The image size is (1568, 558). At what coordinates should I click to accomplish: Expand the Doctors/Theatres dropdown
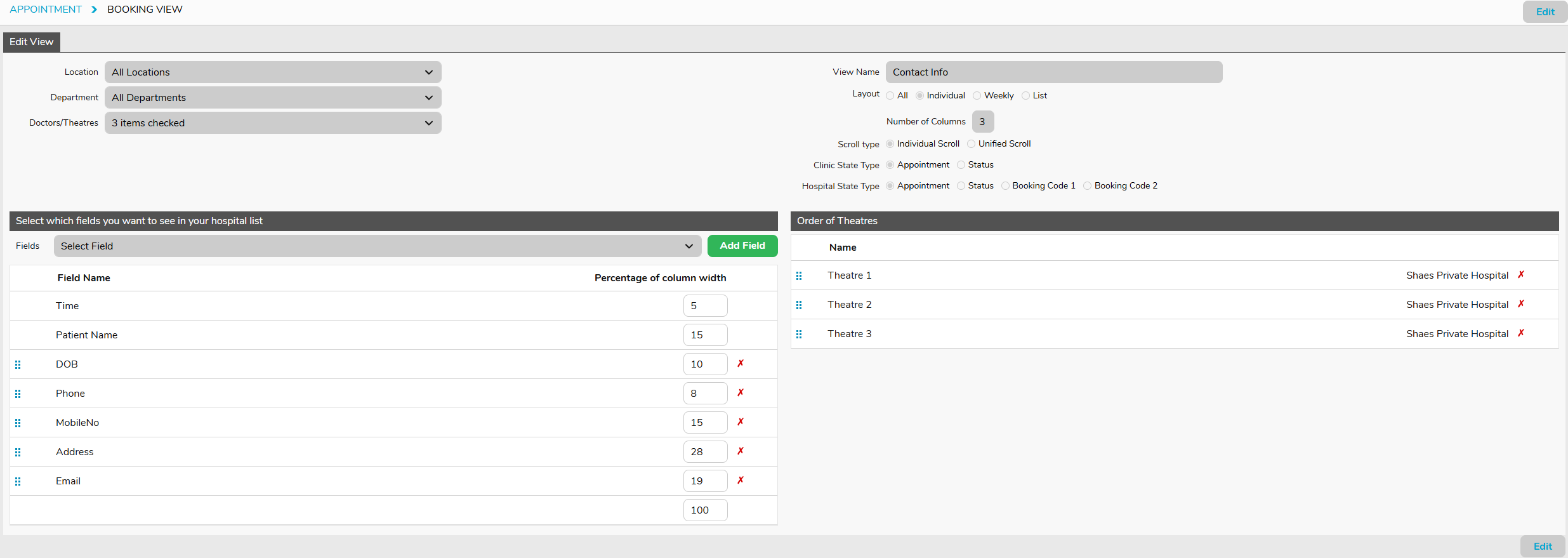tap(273, 123)
